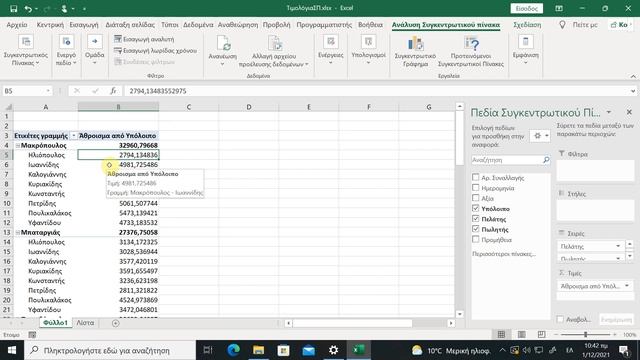This screenshot has height=360, width=640.
Task: Open the Εμφάνιση ribbon button
Action: tap(526, 51)
